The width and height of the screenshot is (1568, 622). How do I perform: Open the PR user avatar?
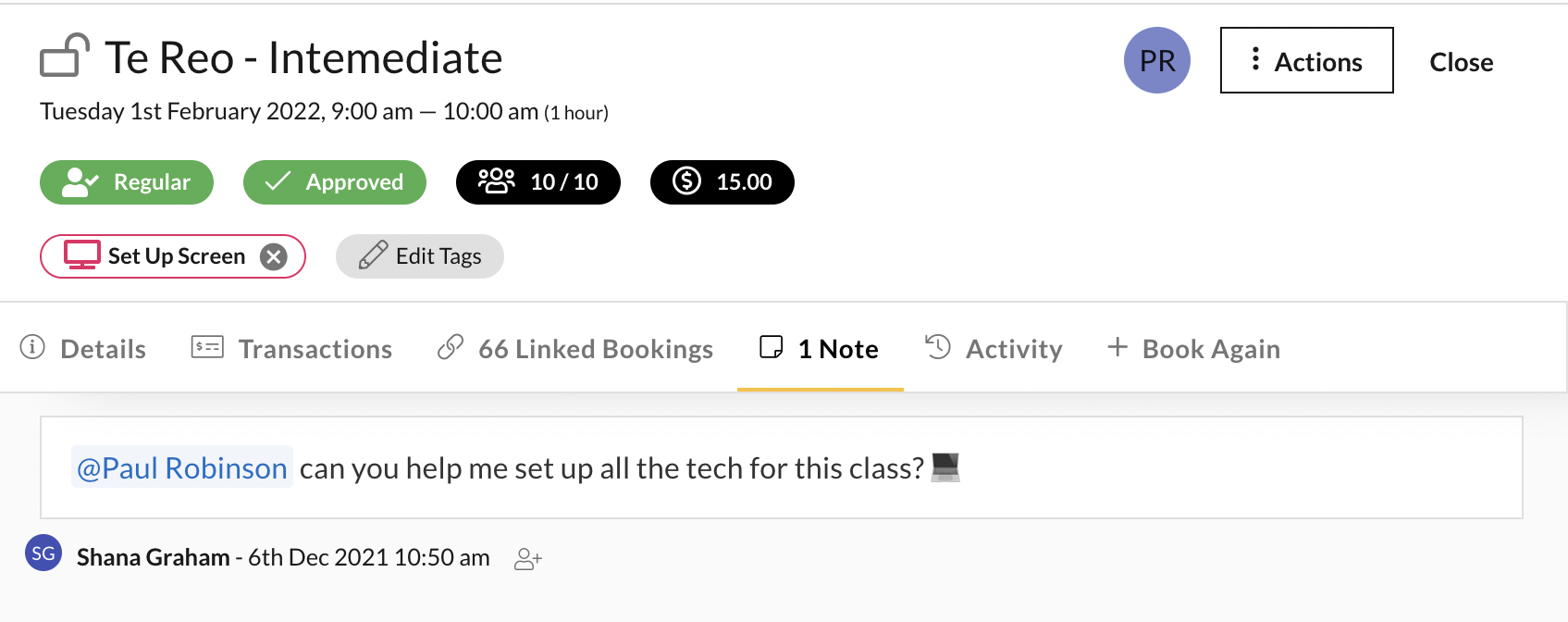pyautogui.click(x=1157, y=60)
